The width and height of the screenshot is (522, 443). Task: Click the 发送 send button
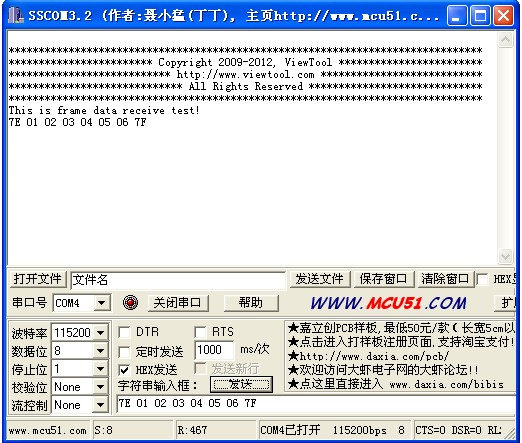point(241,384)
